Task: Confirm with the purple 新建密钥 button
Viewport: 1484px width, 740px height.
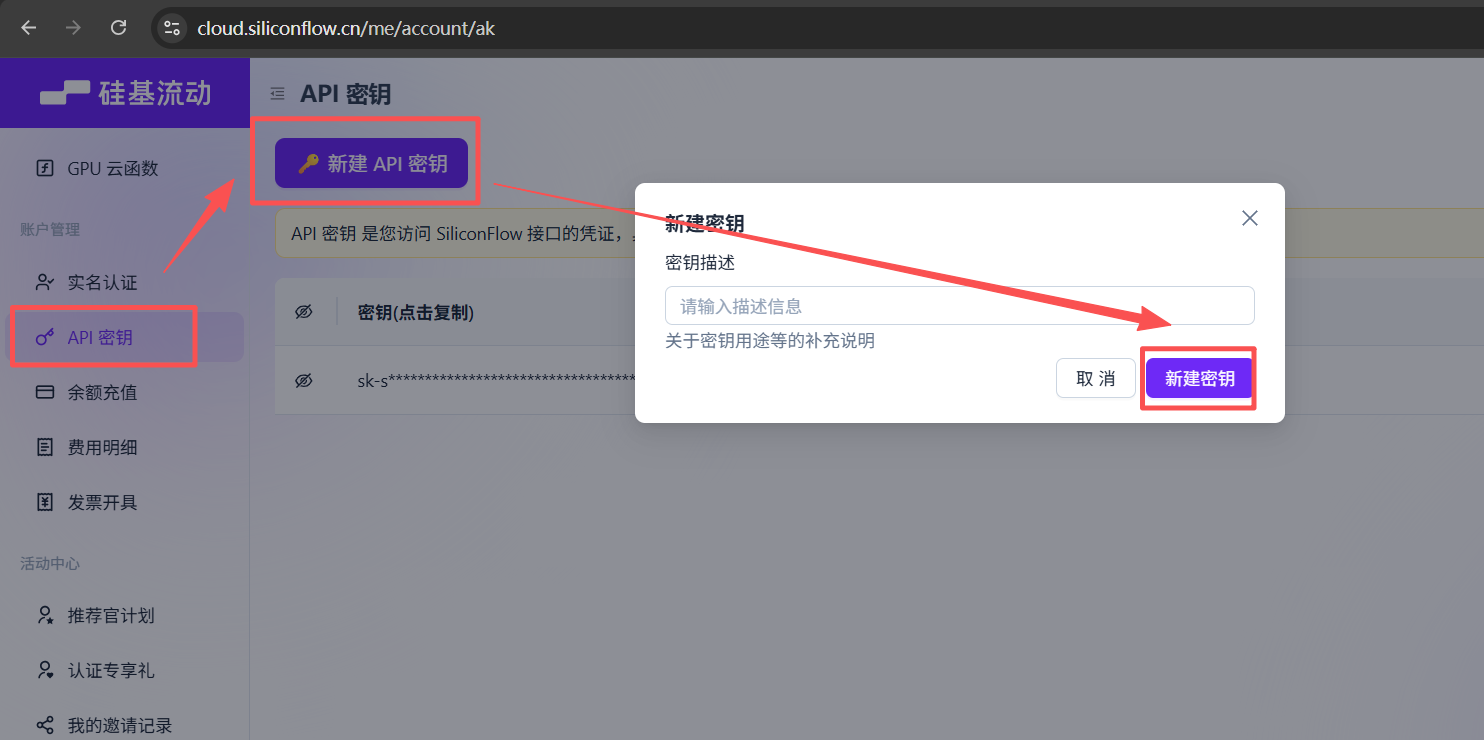Action: click(1199, 378)
